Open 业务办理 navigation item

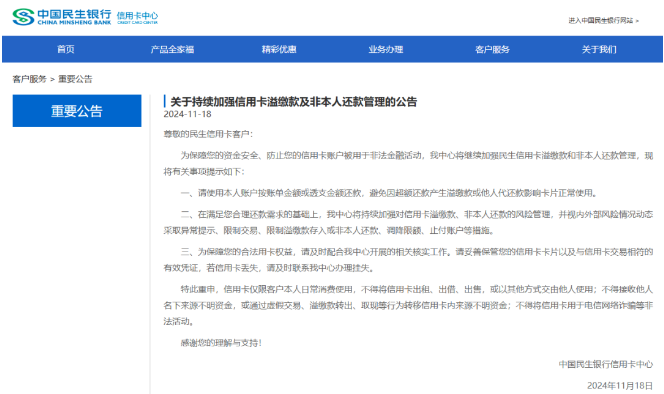[x=385, y=49]
